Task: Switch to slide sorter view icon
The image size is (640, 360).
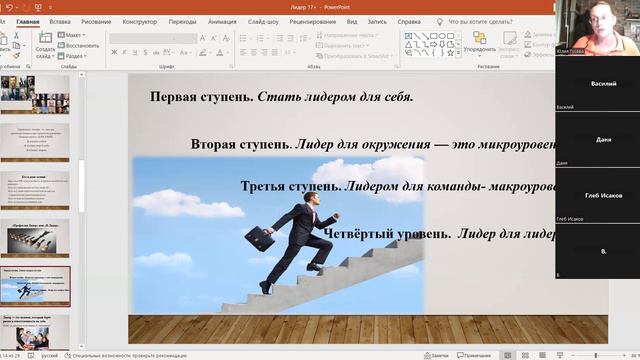Action: (x=525, y=356)
